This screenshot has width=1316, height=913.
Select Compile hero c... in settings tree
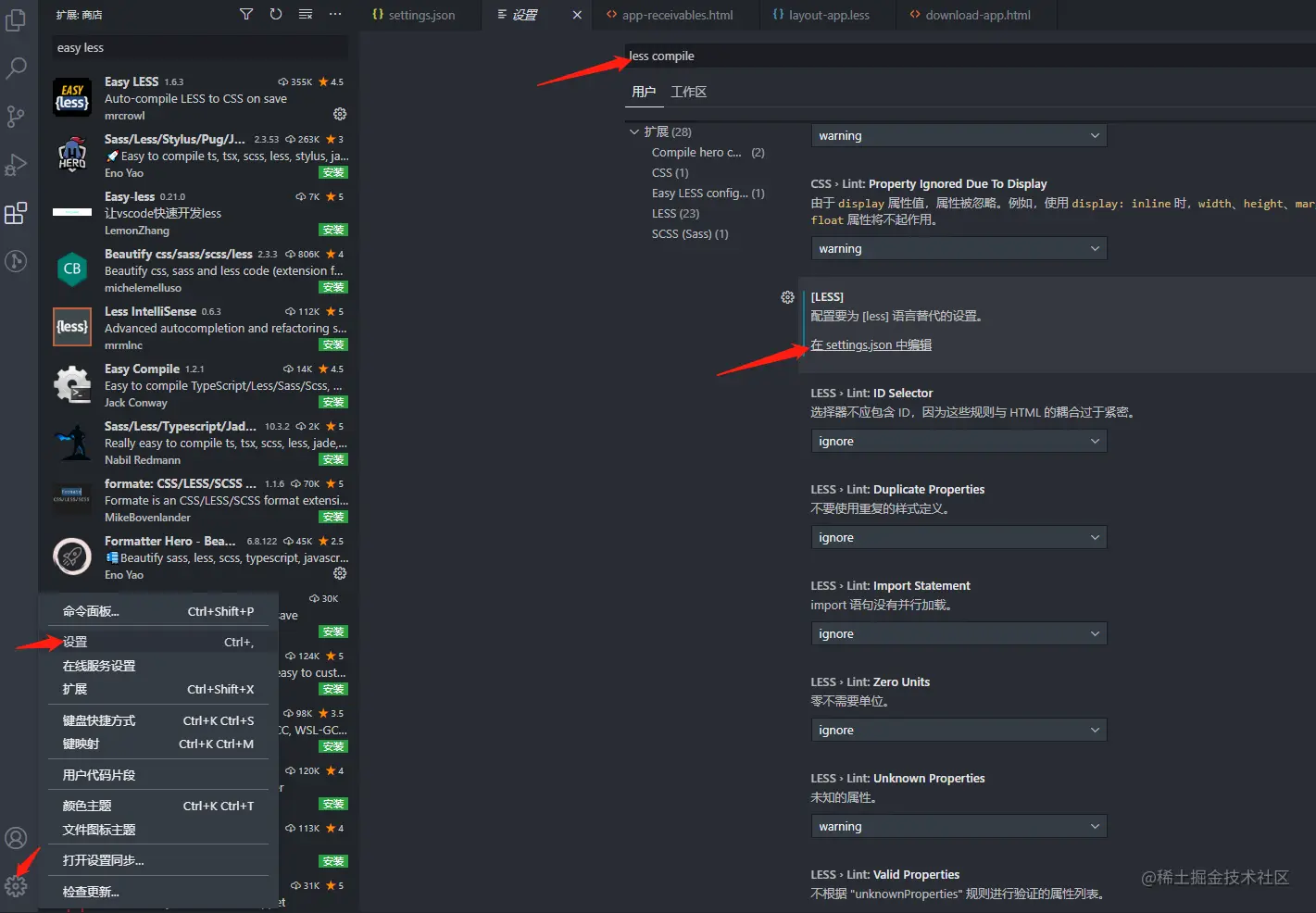click(708, 152)
